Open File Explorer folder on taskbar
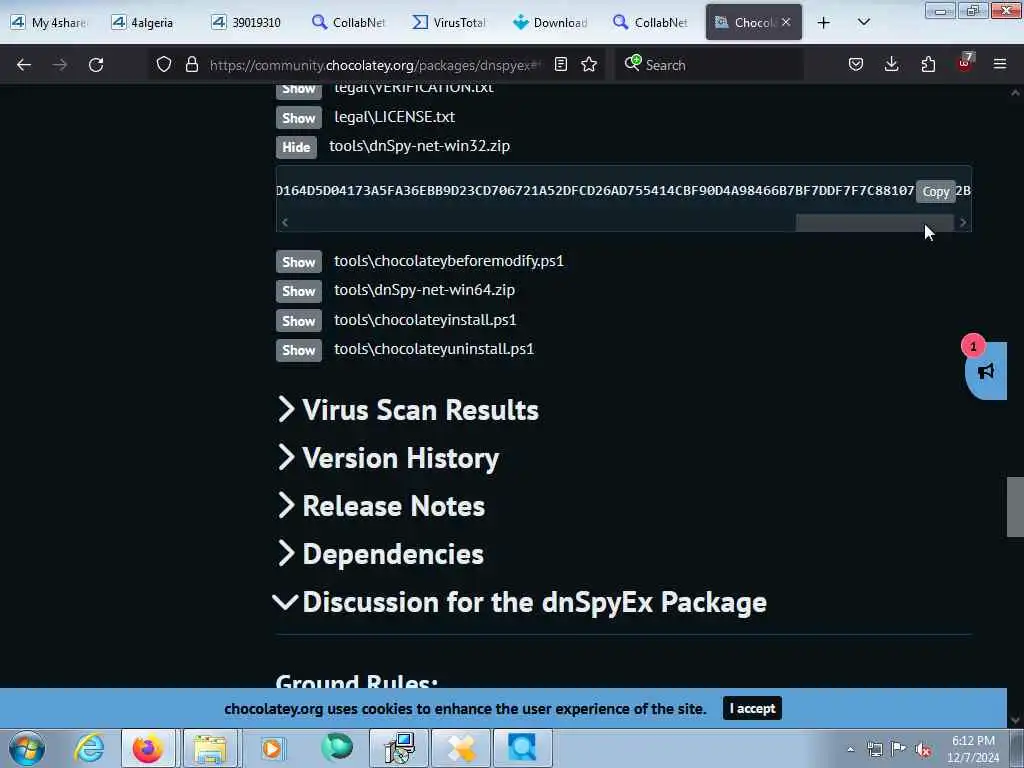Viewport: 1024px width, 768px height. (x=210, y=748)
